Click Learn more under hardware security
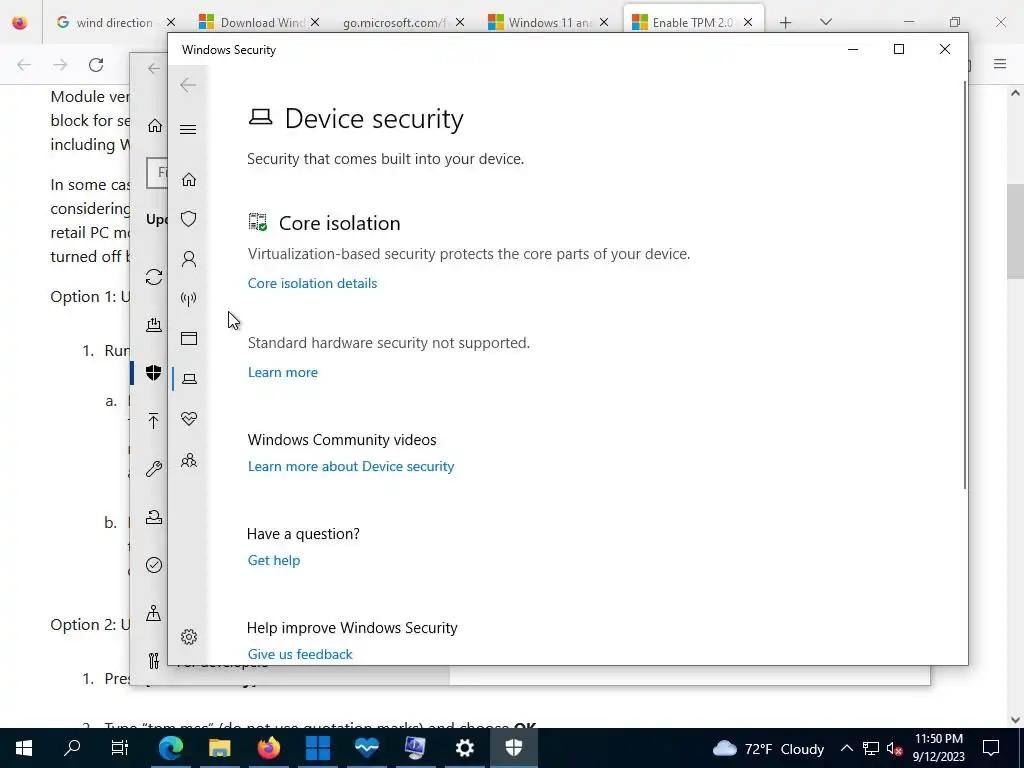Screen dimensions: 1024x768 (283, 372)
